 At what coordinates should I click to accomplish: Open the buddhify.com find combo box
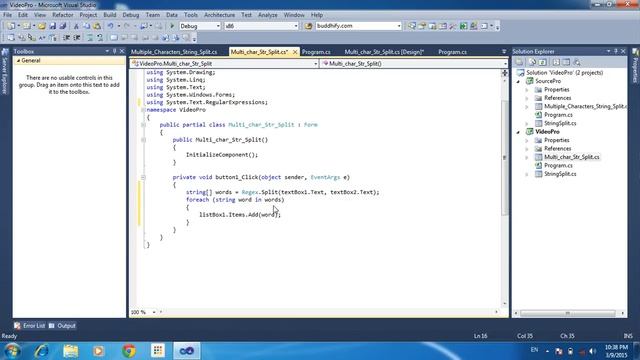399,26
